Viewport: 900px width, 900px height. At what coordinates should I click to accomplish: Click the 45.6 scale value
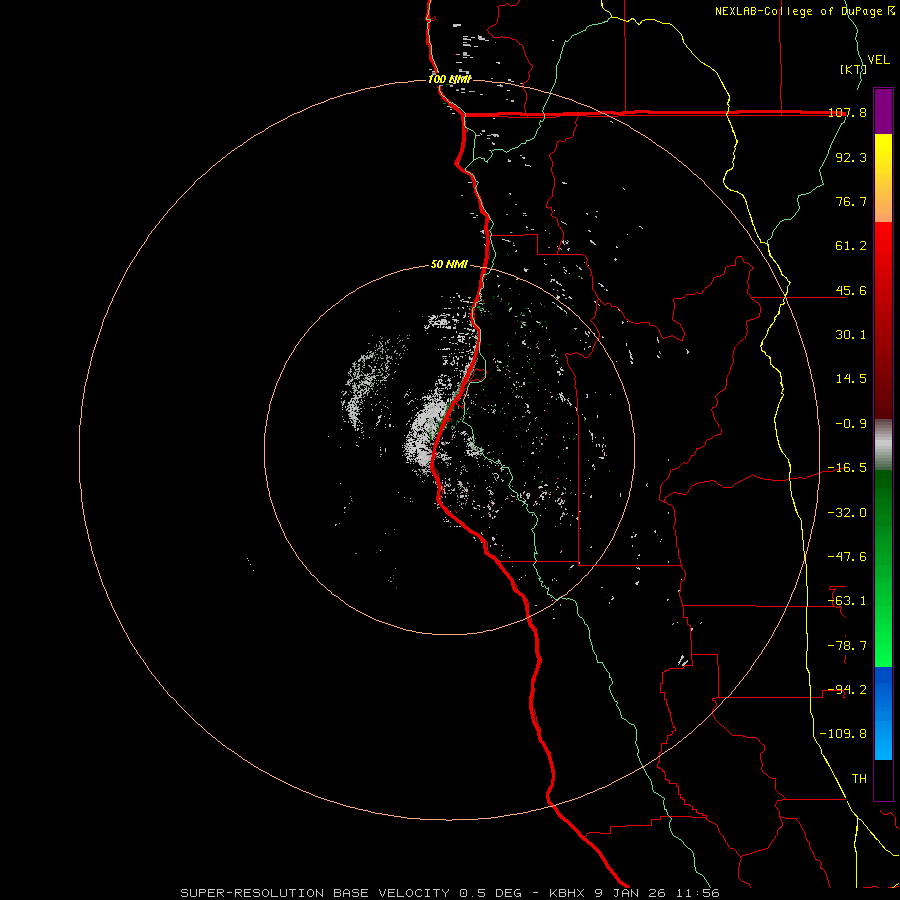coord(851,290)
